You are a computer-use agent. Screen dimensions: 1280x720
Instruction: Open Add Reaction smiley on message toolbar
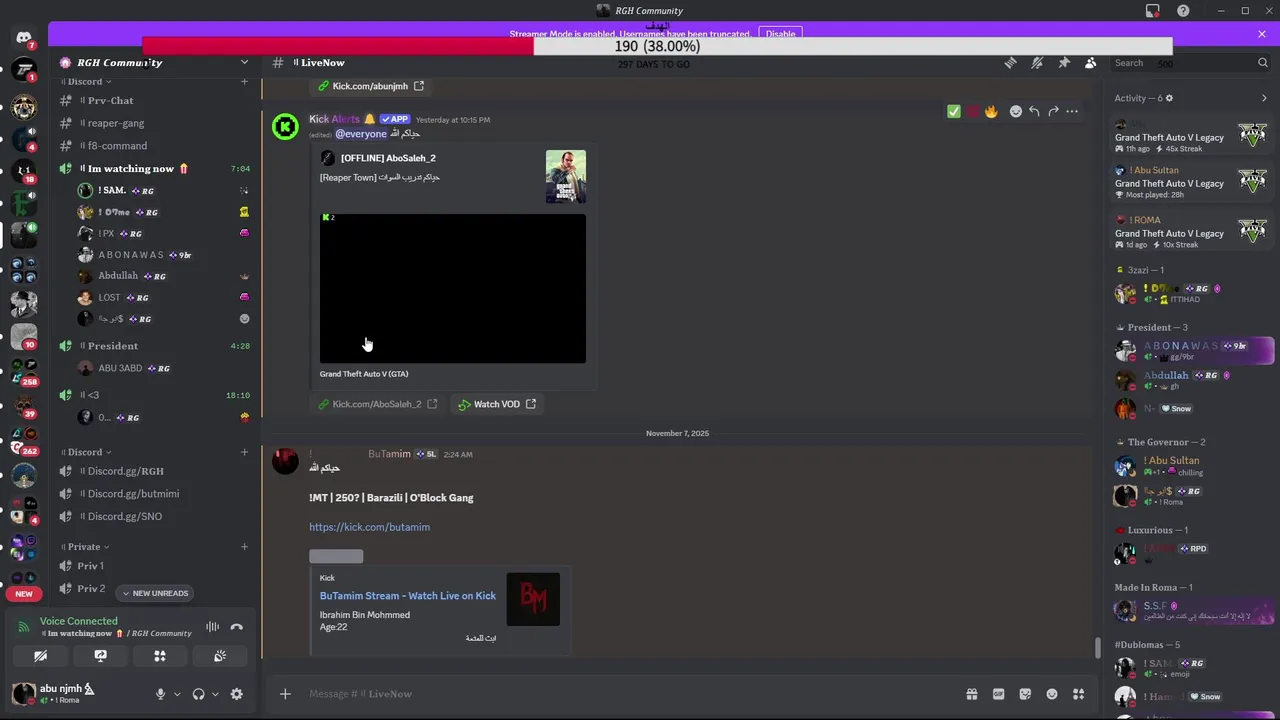point(1016,111)
